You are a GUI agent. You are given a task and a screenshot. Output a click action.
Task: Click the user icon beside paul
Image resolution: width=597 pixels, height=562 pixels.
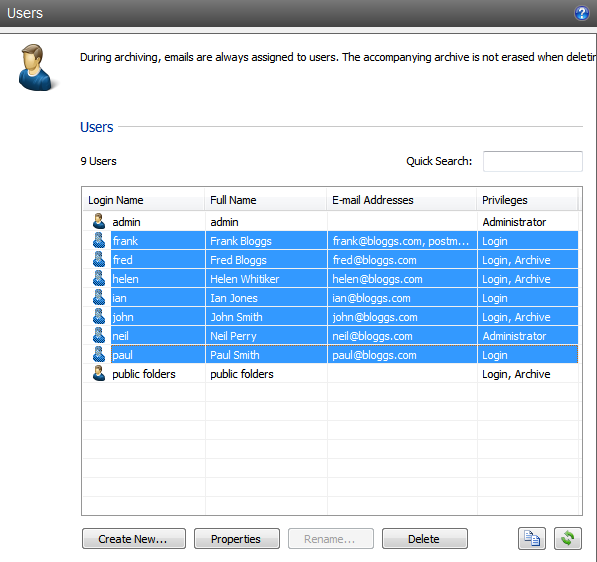pos(99,354)
